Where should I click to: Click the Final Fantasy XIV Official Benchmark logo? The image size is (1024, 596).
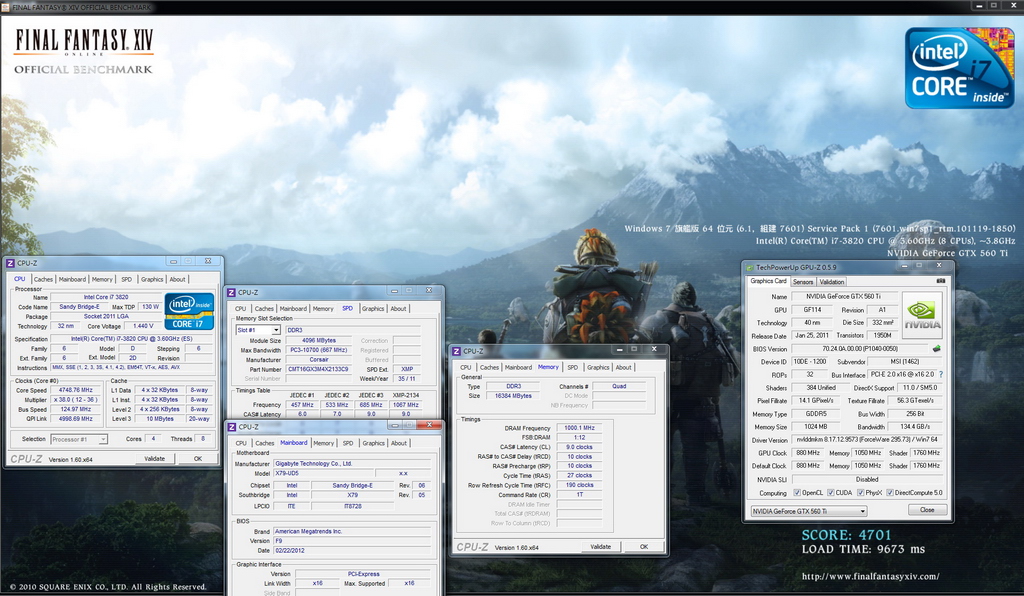coord(84,51)
